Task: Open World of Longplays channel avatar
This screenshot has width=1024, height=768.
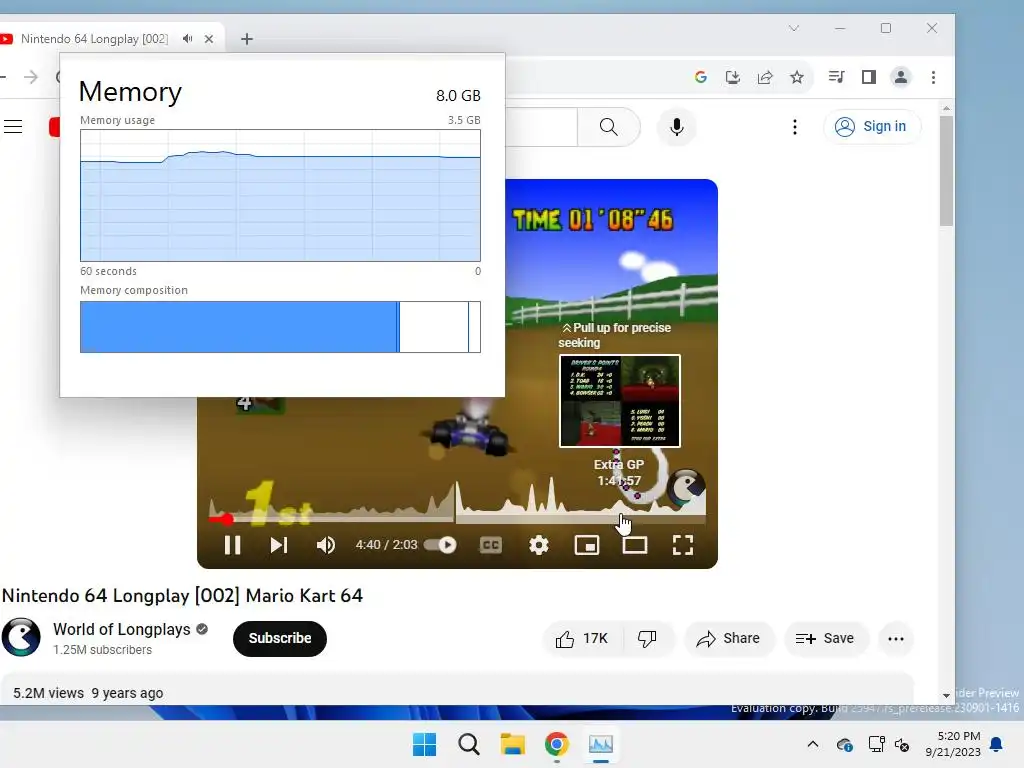Action: pos(21,637)
